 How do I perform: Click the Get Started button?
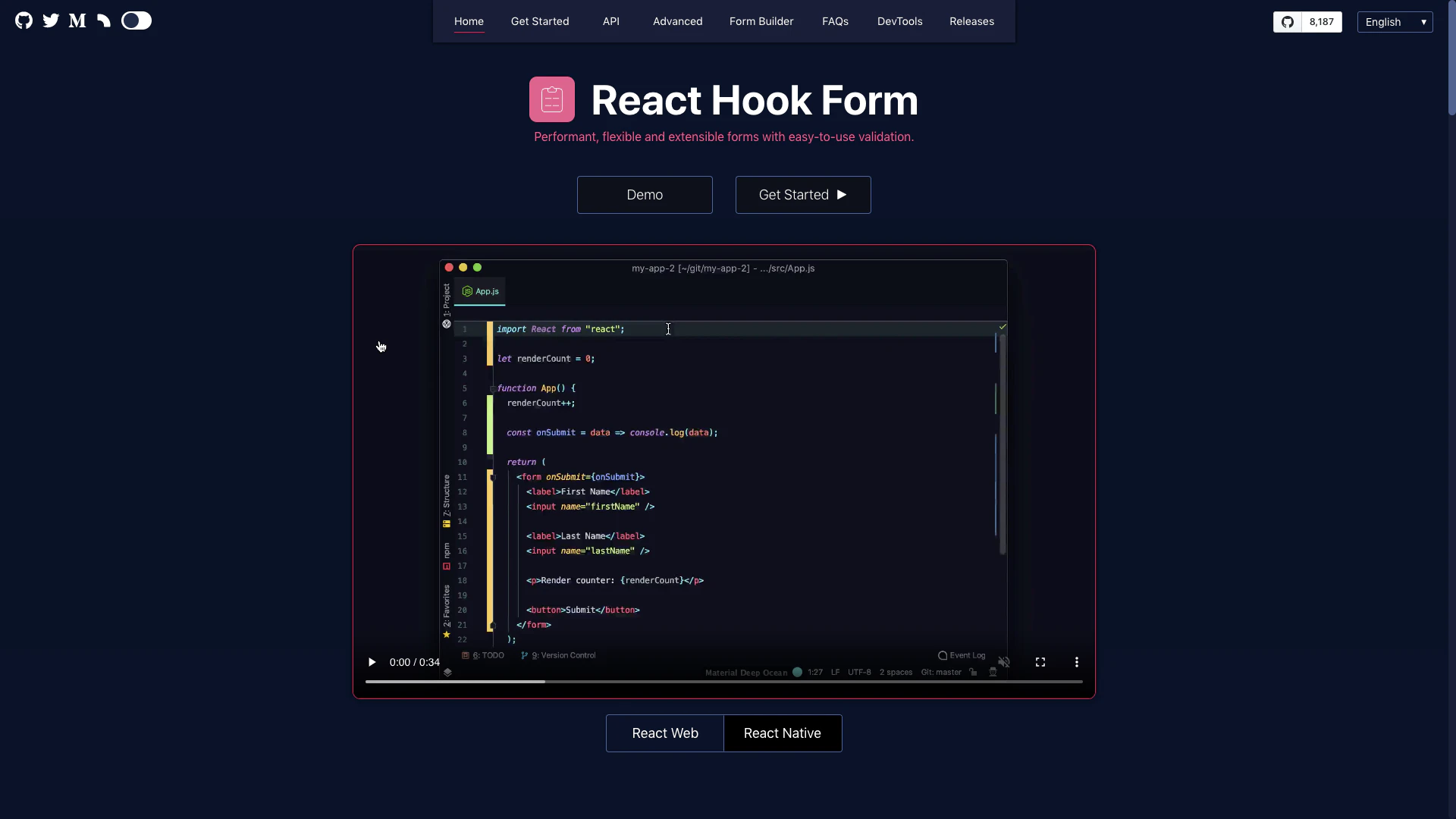click(x=802, y=194)
